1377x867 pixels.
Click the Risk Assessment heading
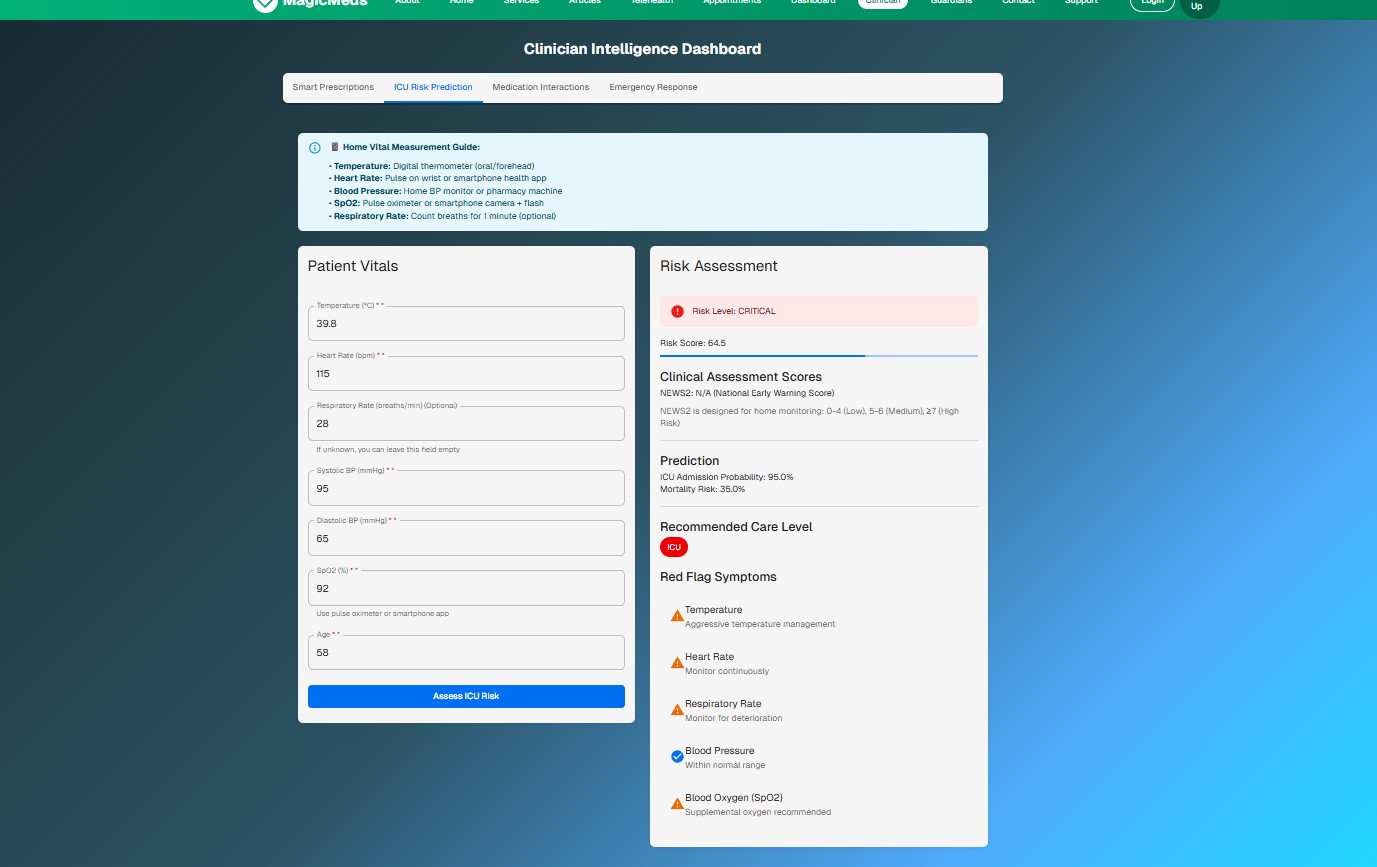[719, 266]
